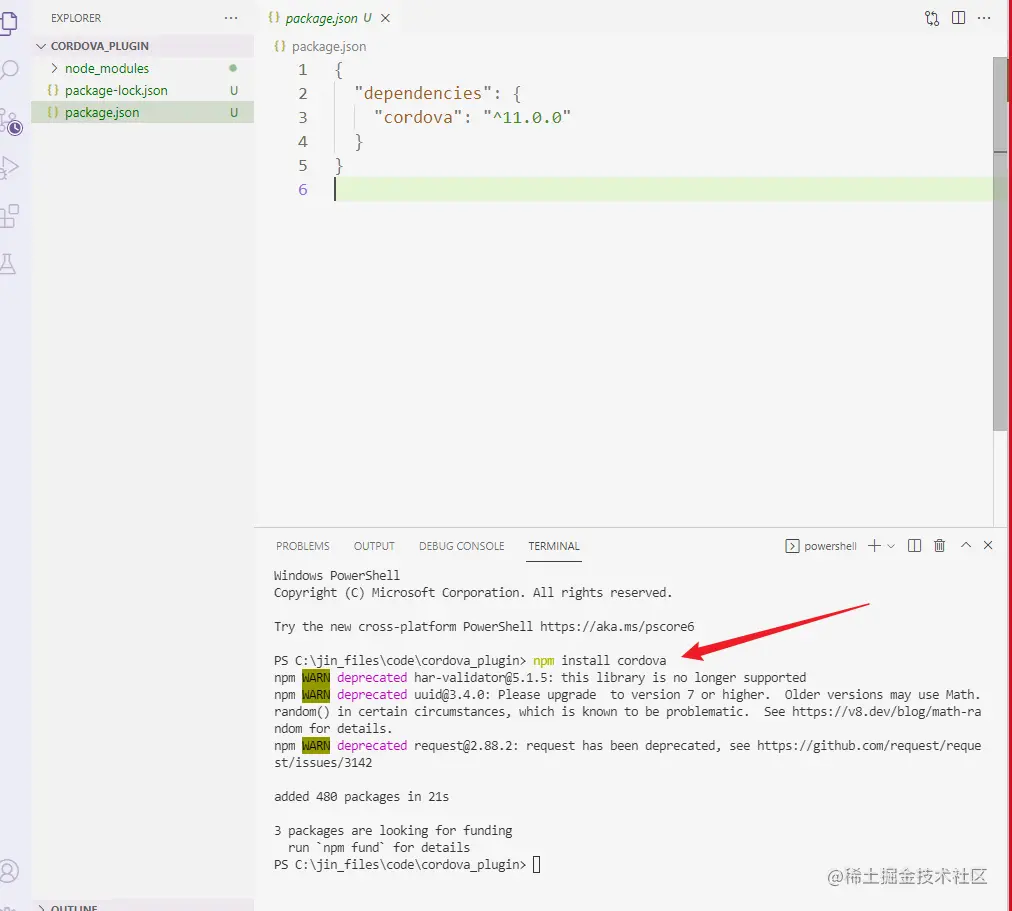Viewport: 1012px width, 911px height.
Task: Open package-lock.json in the explorer
Action: (142, 90)
